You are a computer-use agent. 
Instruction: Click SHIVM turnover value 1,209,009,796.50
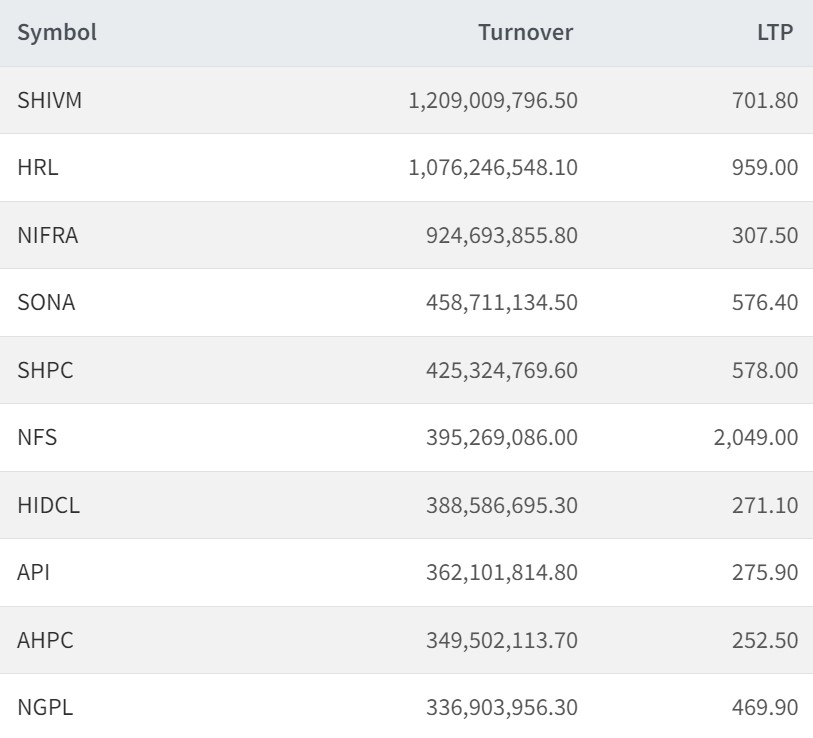(x=493, y=100)
